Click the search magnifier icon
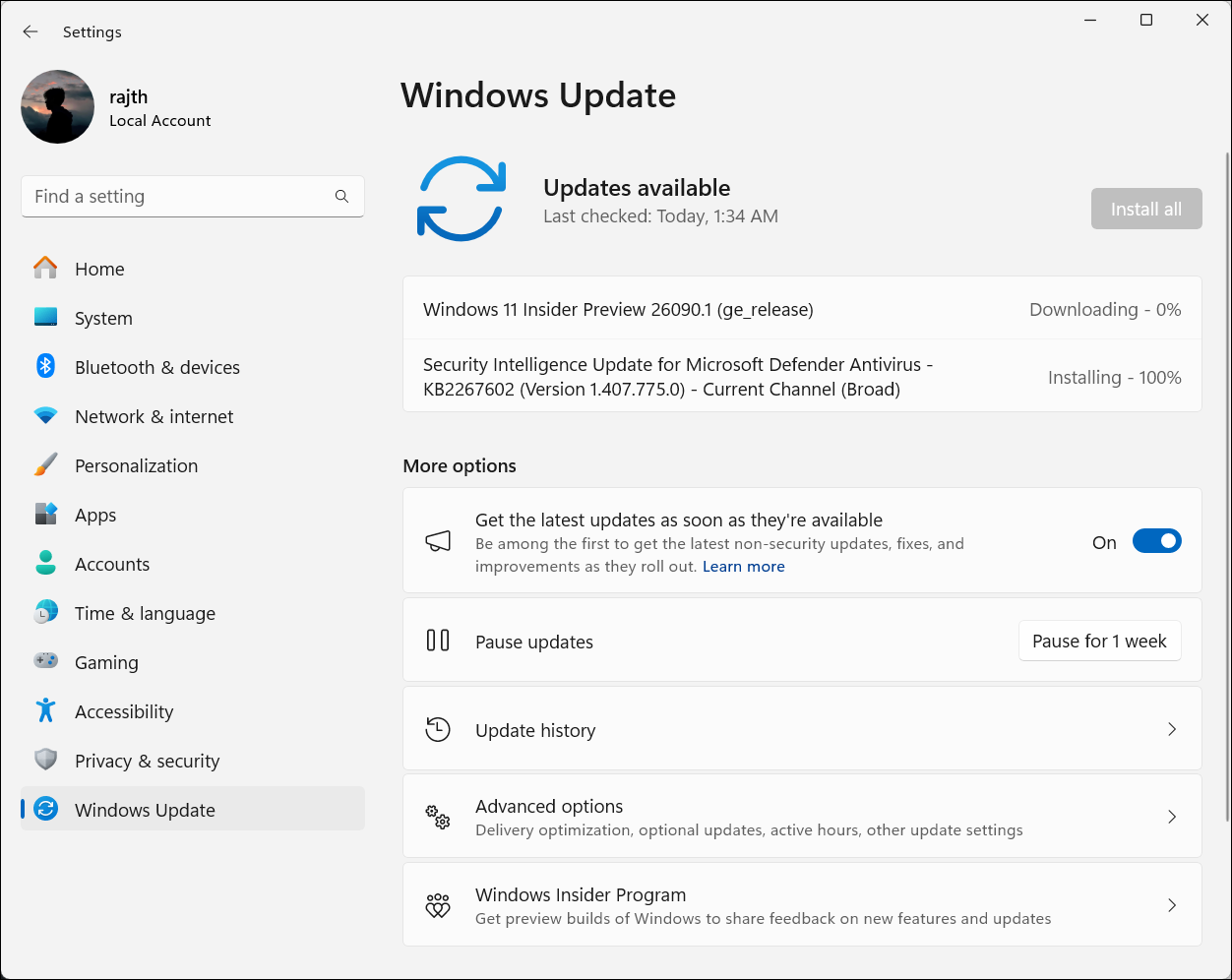Image resolution: width=1232 pixels, height=980 pixels. pyautogui.click(x=341, y=197)
